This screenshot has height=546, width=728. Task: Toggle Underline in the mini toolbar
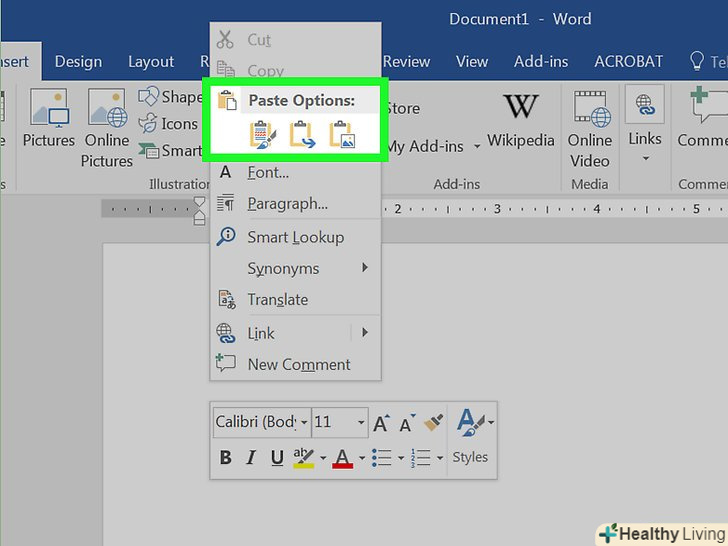(277, 458)
